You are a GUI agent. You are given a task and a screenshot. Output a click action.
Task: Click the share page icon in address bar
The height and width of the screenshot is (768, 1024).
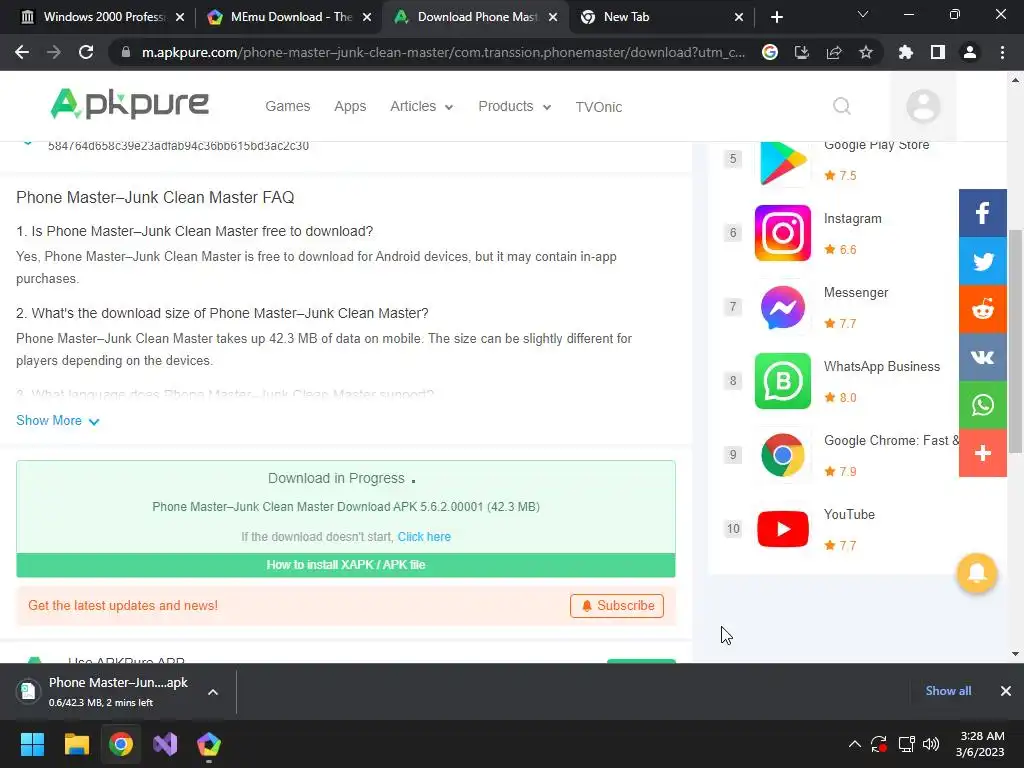click(x=833, y=52)
